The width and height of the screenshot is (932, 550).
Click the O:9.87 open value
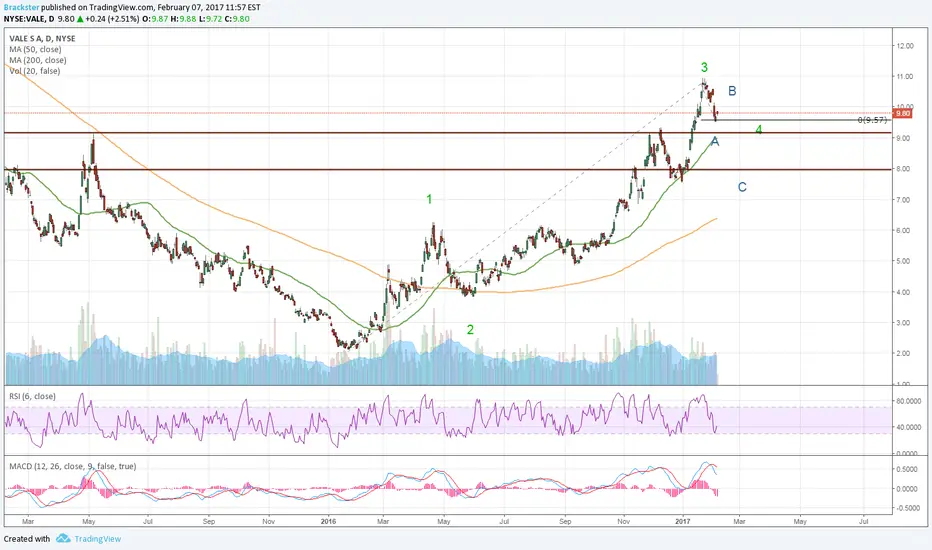[x=155, y=19]
